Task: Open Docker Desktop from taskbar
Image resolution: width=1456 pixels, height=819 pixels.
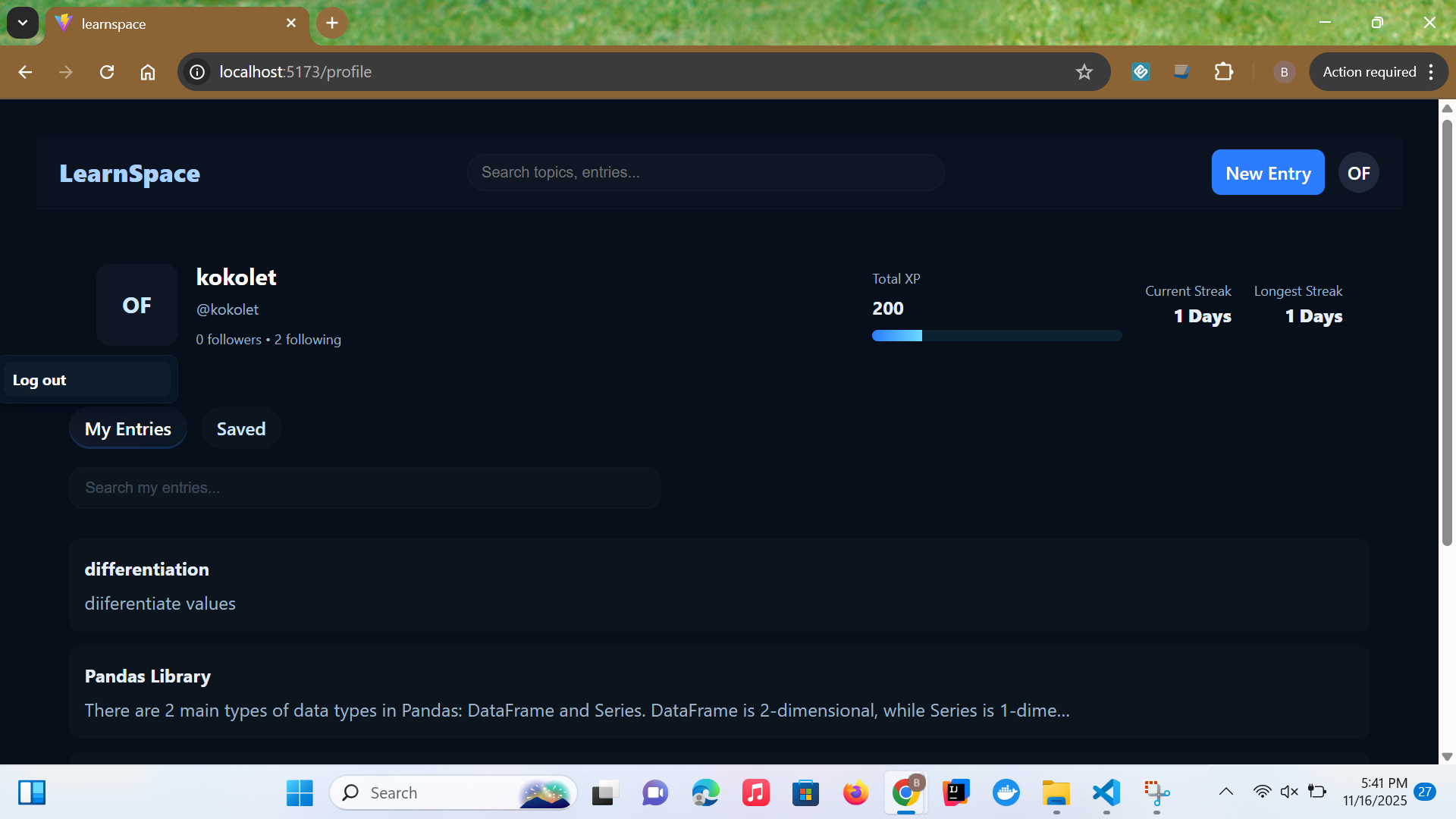Action: pos(1006,793)
